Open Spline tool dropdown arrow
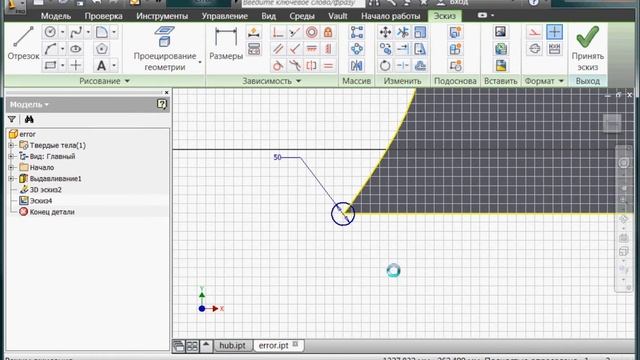Viewport: 640px width, 360px height. [x=88, y=32]
